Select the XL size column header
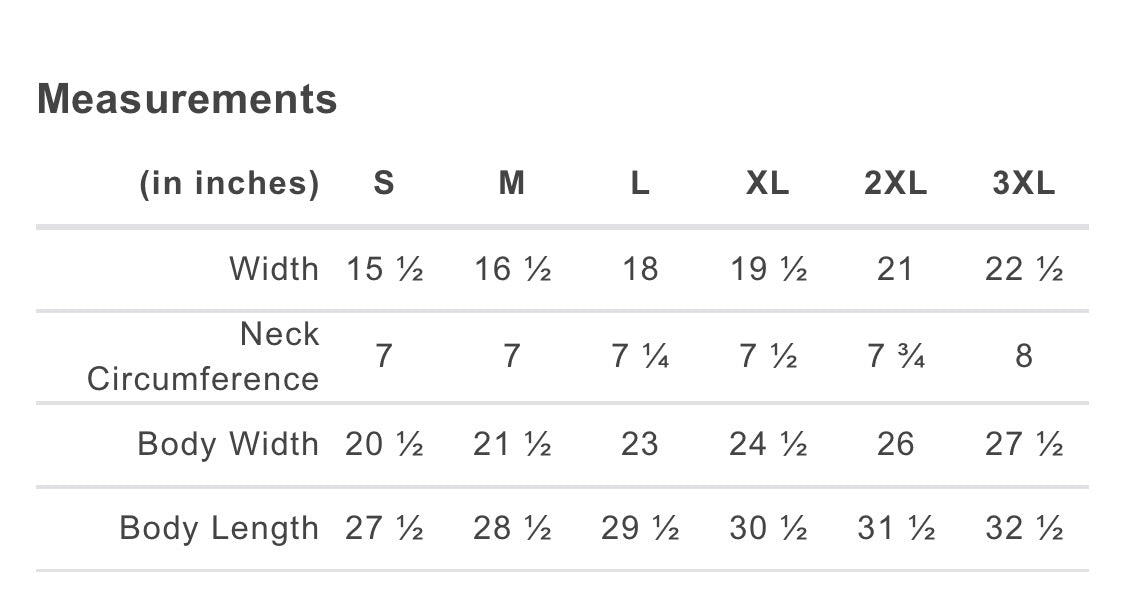Image resolution: width=1125 pixels, height=611 pixels. pos(767,183)
